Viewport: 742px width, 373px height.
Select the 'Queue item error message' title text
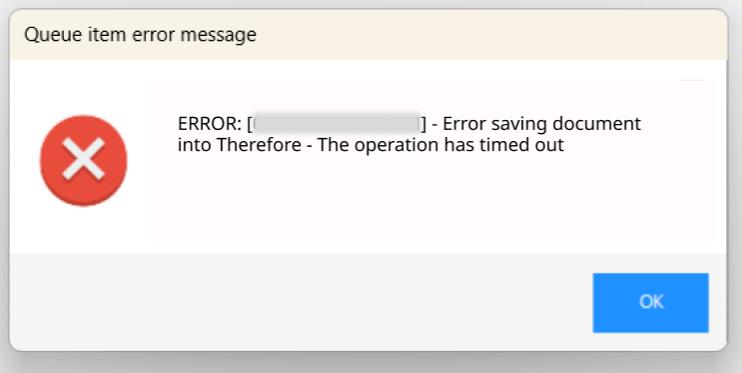tap(140, 35)
